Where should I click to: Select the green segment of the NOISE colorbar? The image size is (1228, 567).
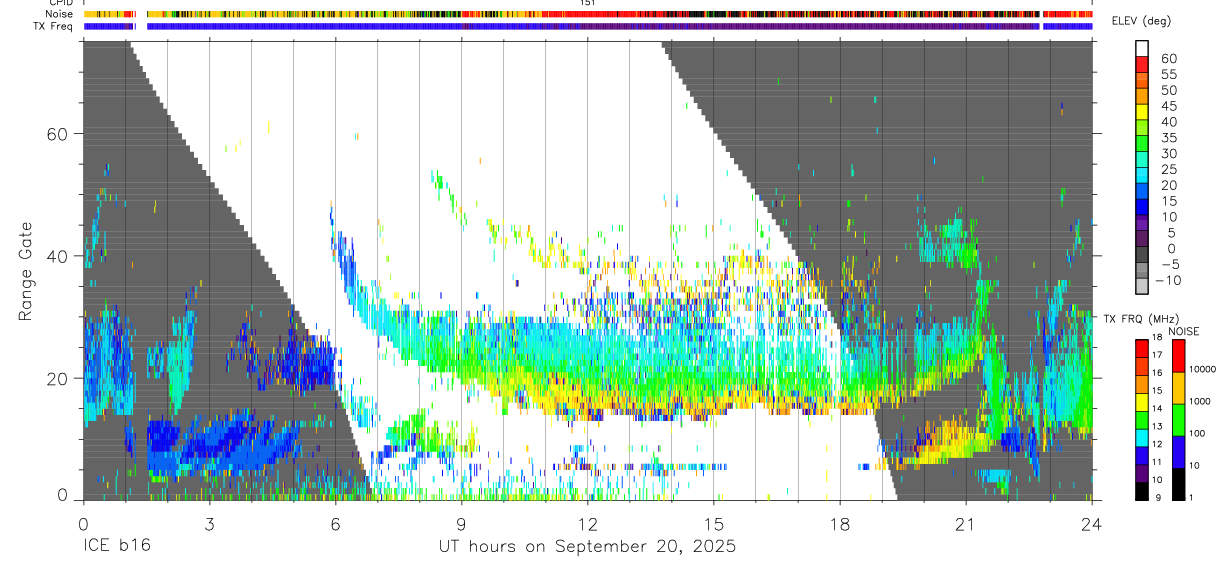click(x=1178, y=419)
